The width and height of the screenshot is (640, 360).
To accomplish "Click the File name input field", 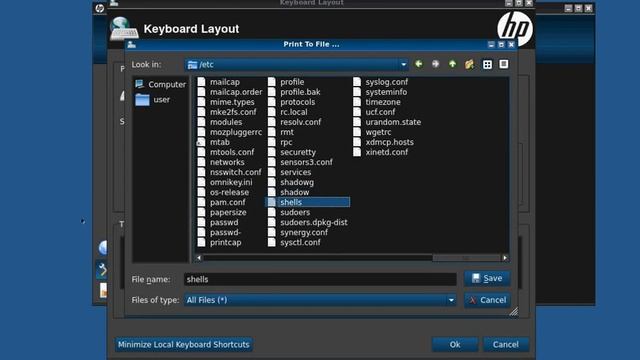I will pyautogui.click(x=320, y=279).
